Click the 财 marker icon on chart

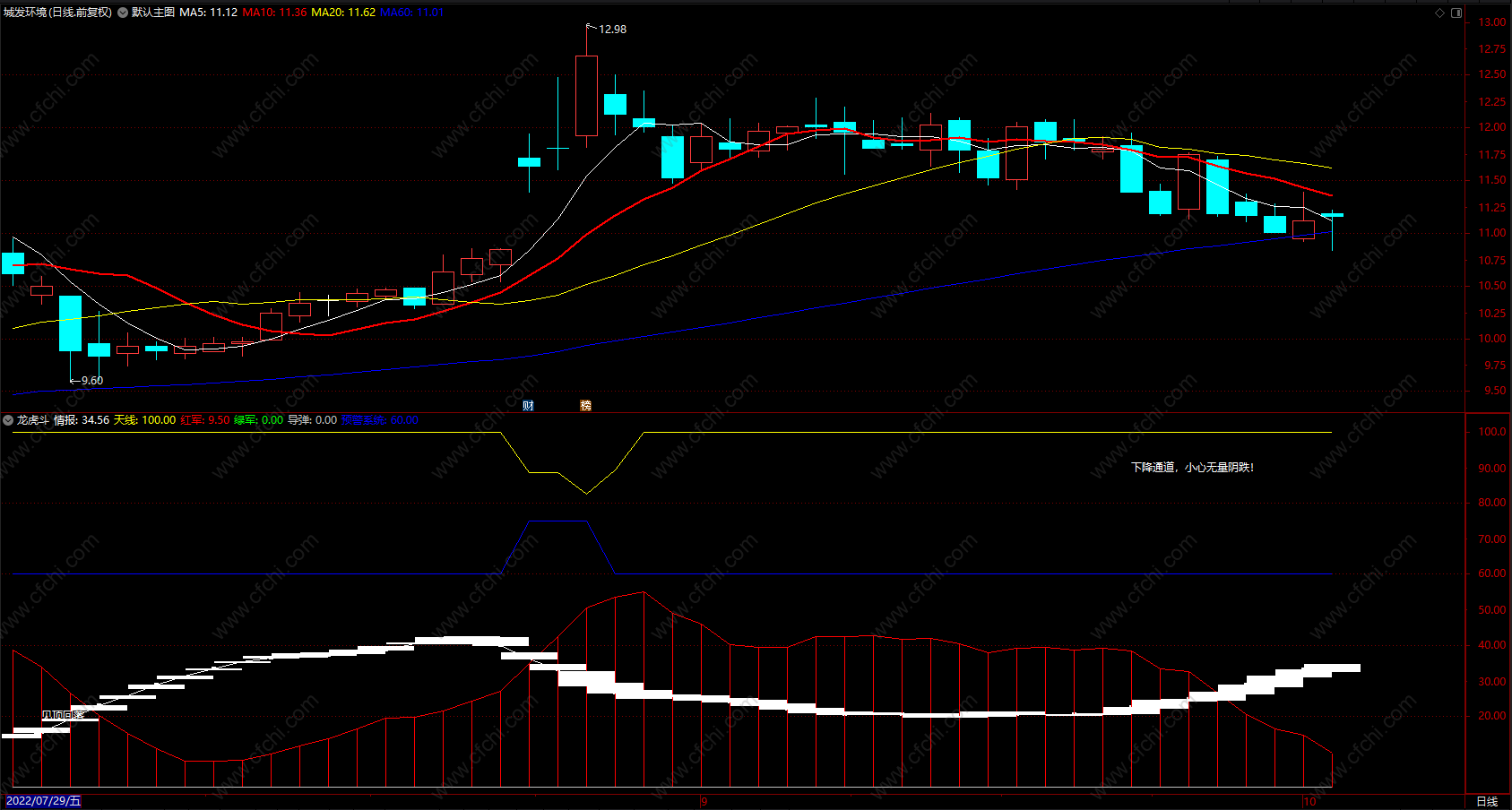point(528,406)
